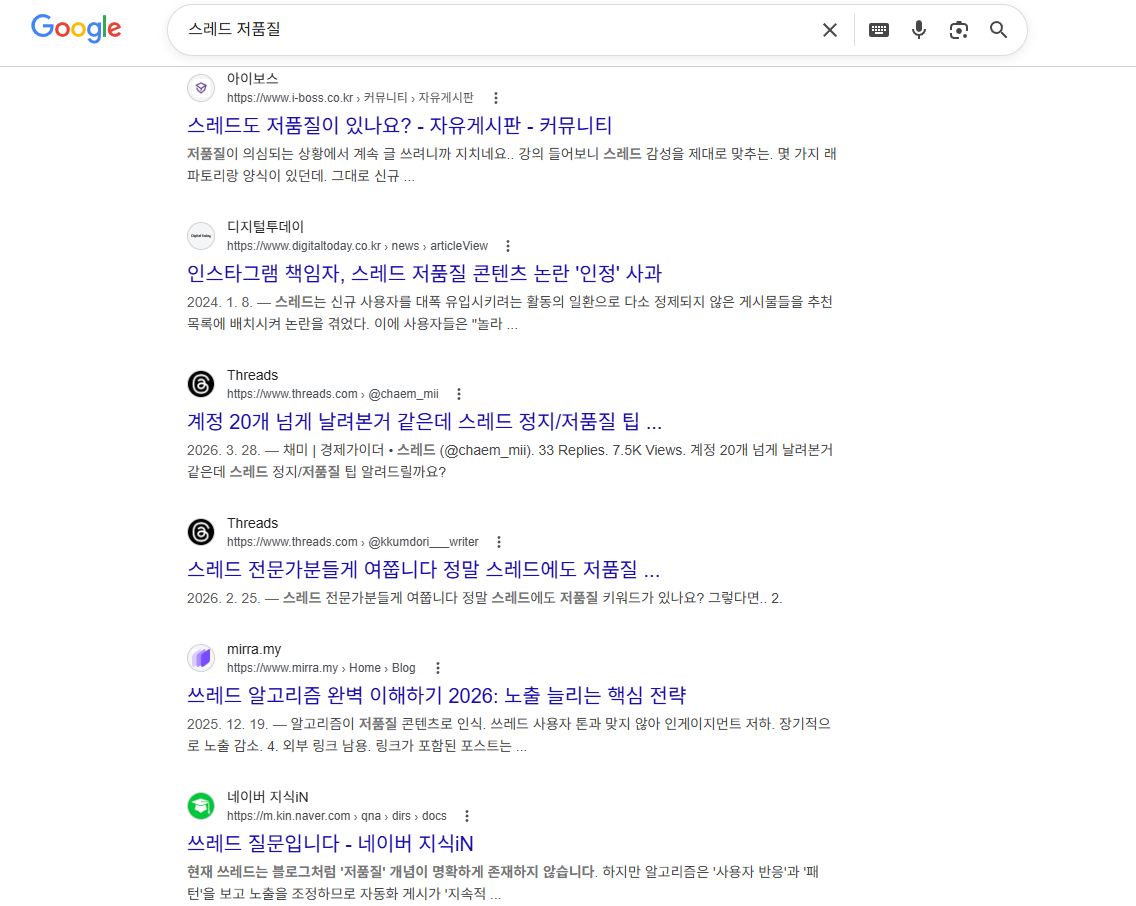Start voice search with microphone icon

[919, 30]
